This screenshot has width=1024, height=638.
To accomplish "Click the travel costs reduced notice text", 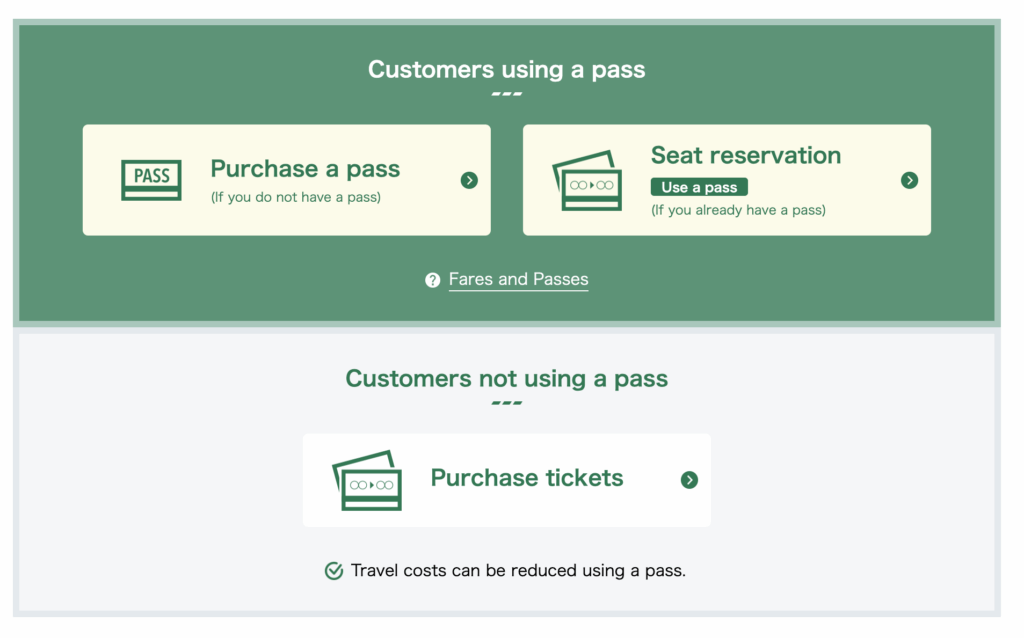I will pyautogui.click(x=518, y=571).
